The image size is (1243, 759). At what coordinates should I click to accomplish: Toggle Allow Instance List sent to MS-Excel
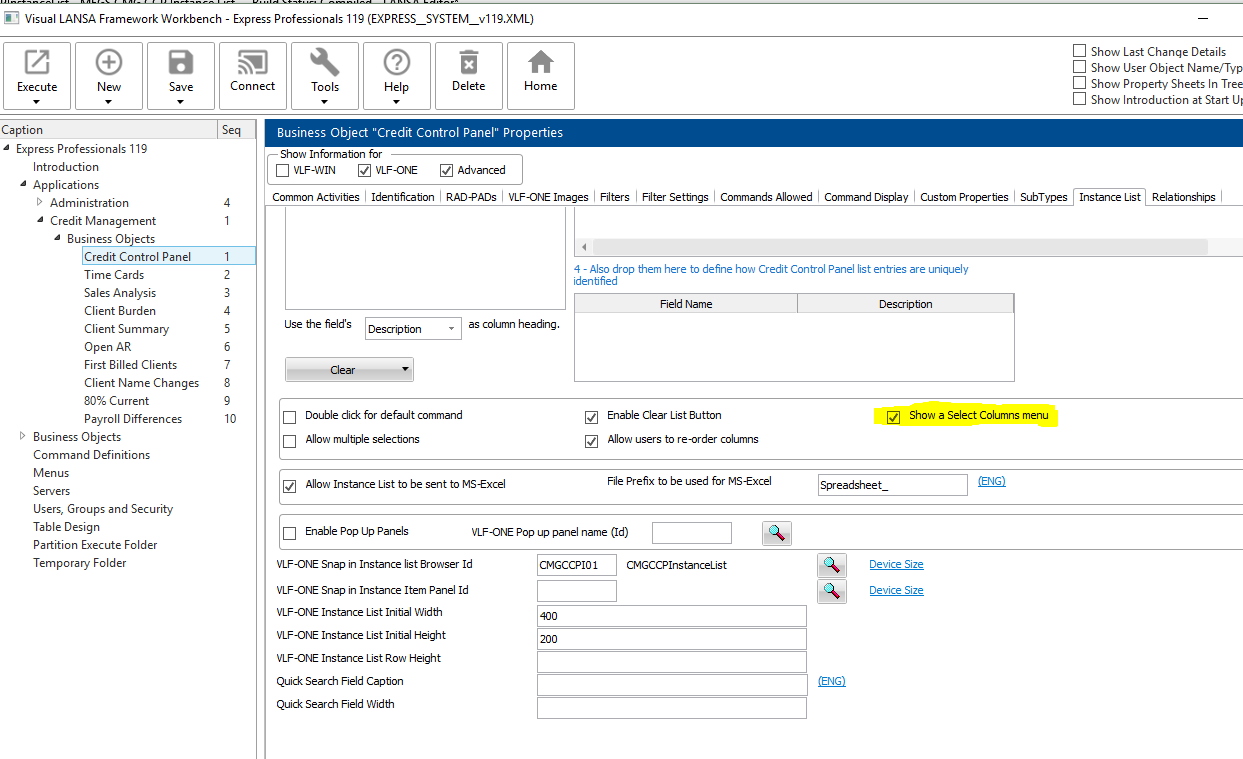290,486
